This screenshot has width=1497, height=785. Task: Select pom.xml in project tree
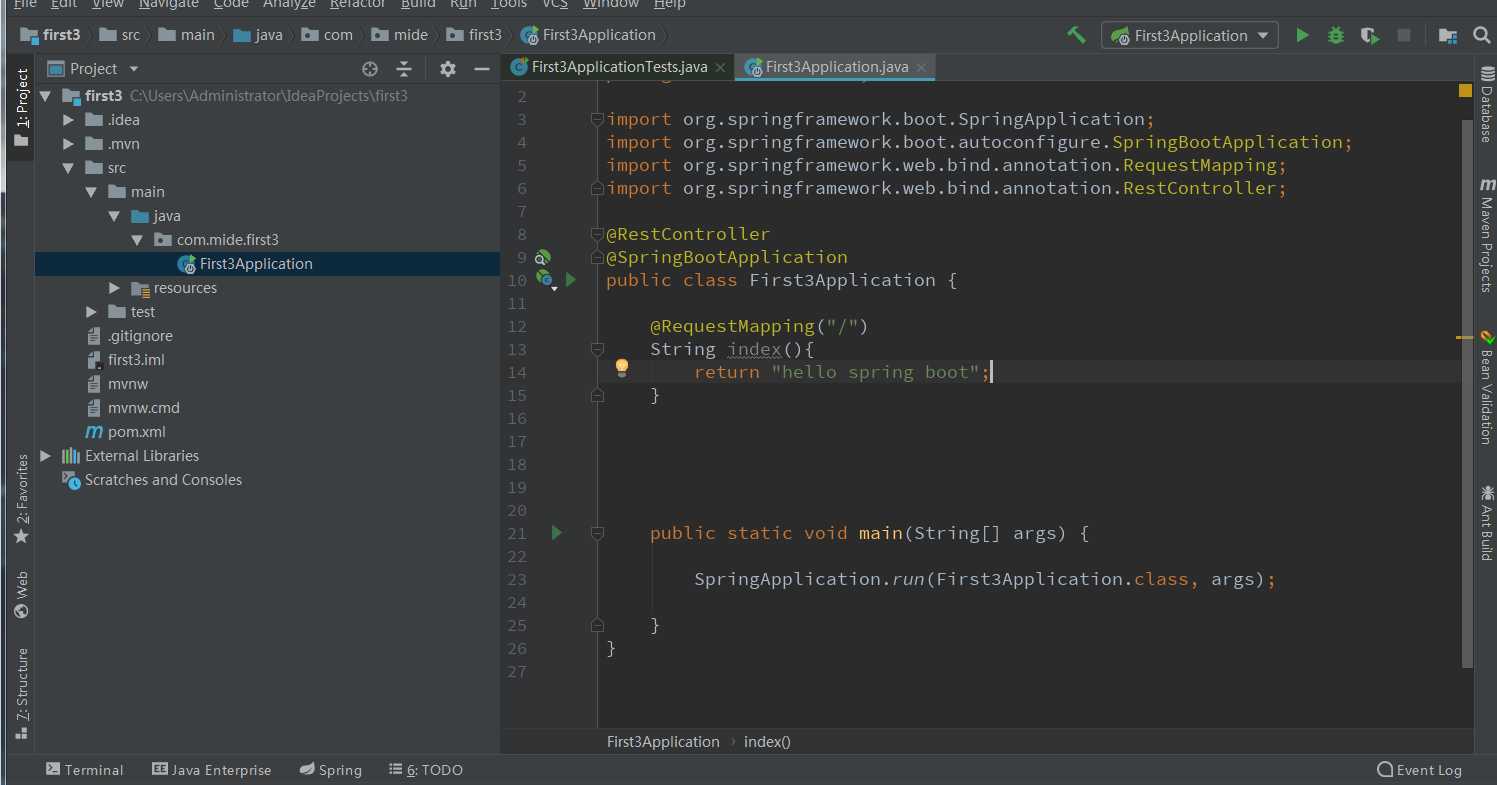pyautogui.click(x=136, y=432)
